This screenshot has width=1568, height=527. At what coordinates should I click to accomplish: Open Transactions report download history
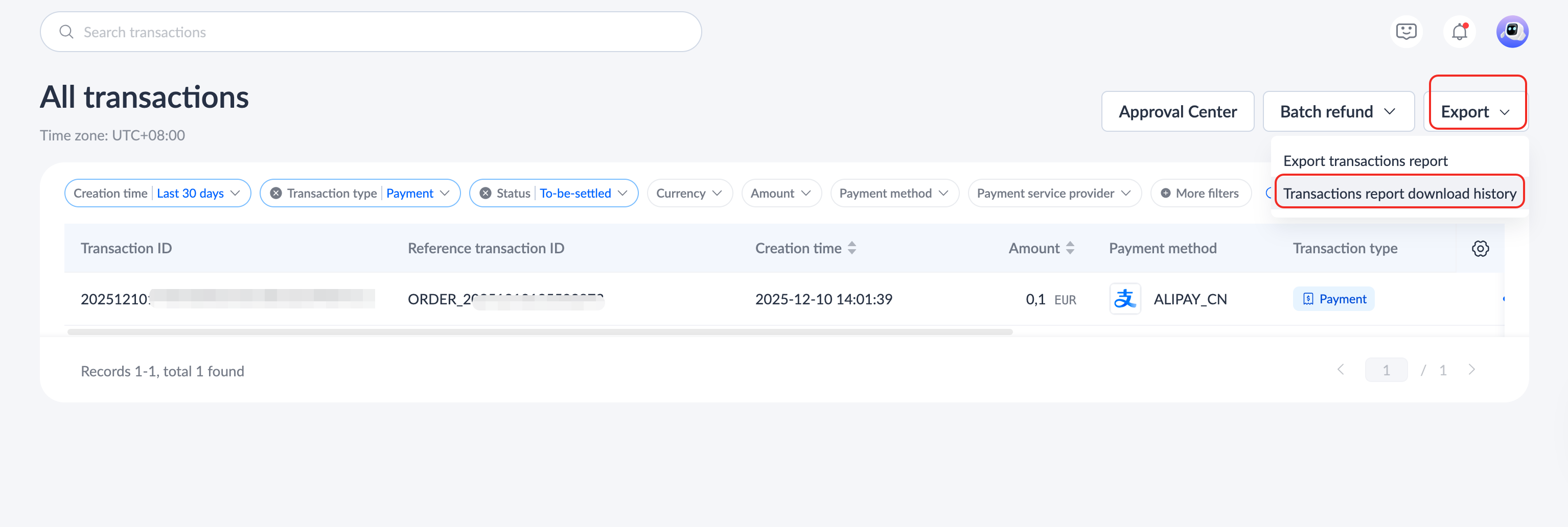click(x=1399, y=194)
